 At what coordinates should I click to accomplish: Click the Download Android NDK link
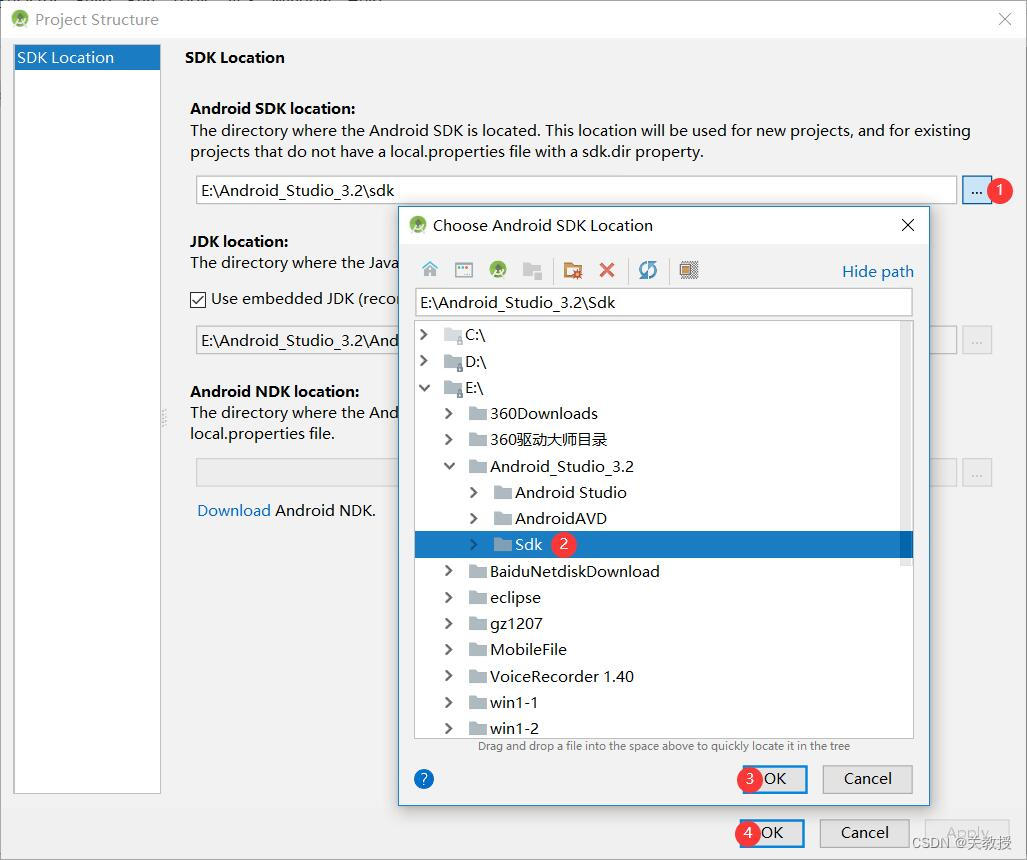234,510
